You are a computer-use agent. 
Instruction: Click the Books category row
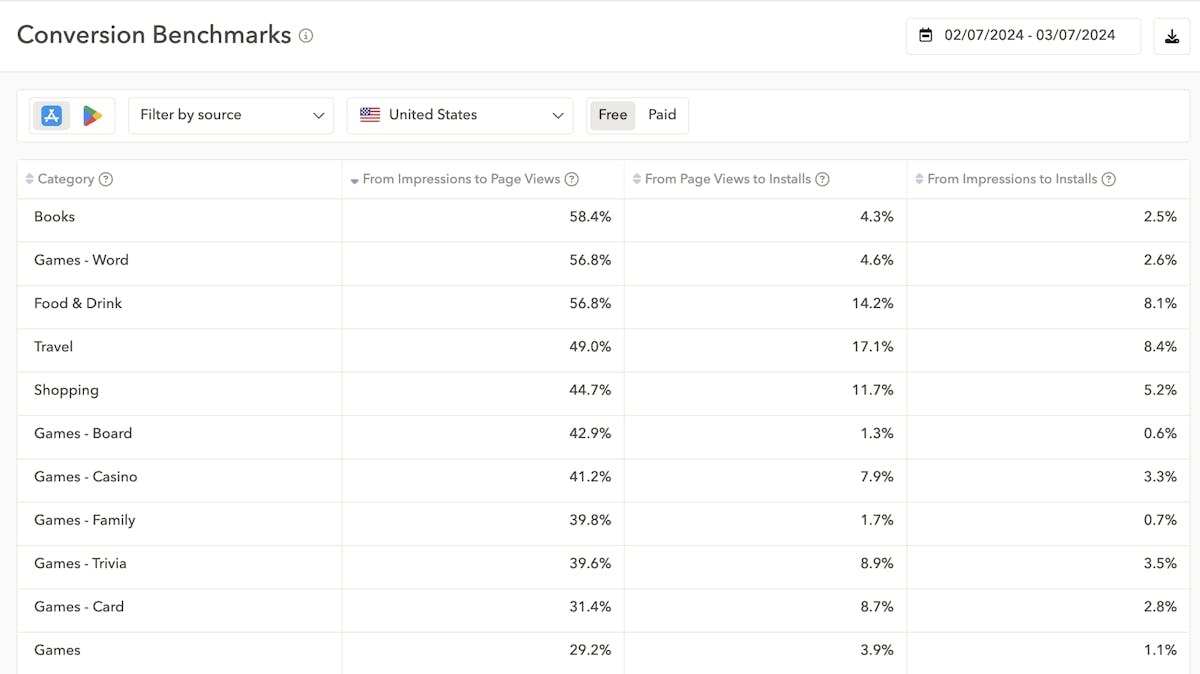click(55, 217)
